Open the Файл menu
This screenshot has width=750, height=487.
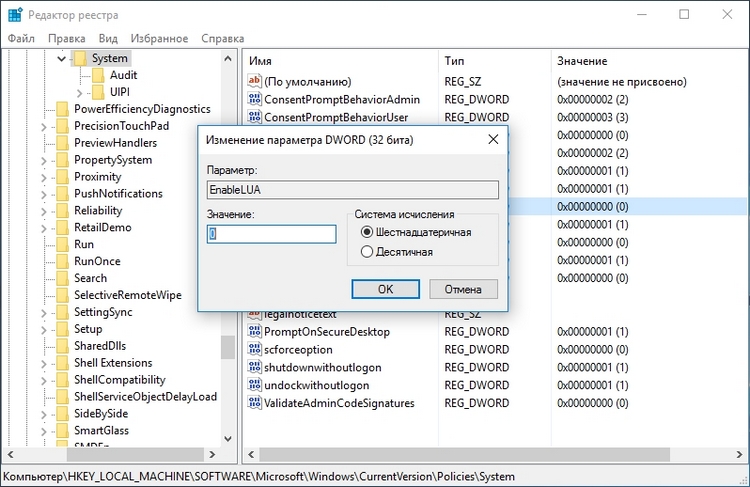point(21,38)
